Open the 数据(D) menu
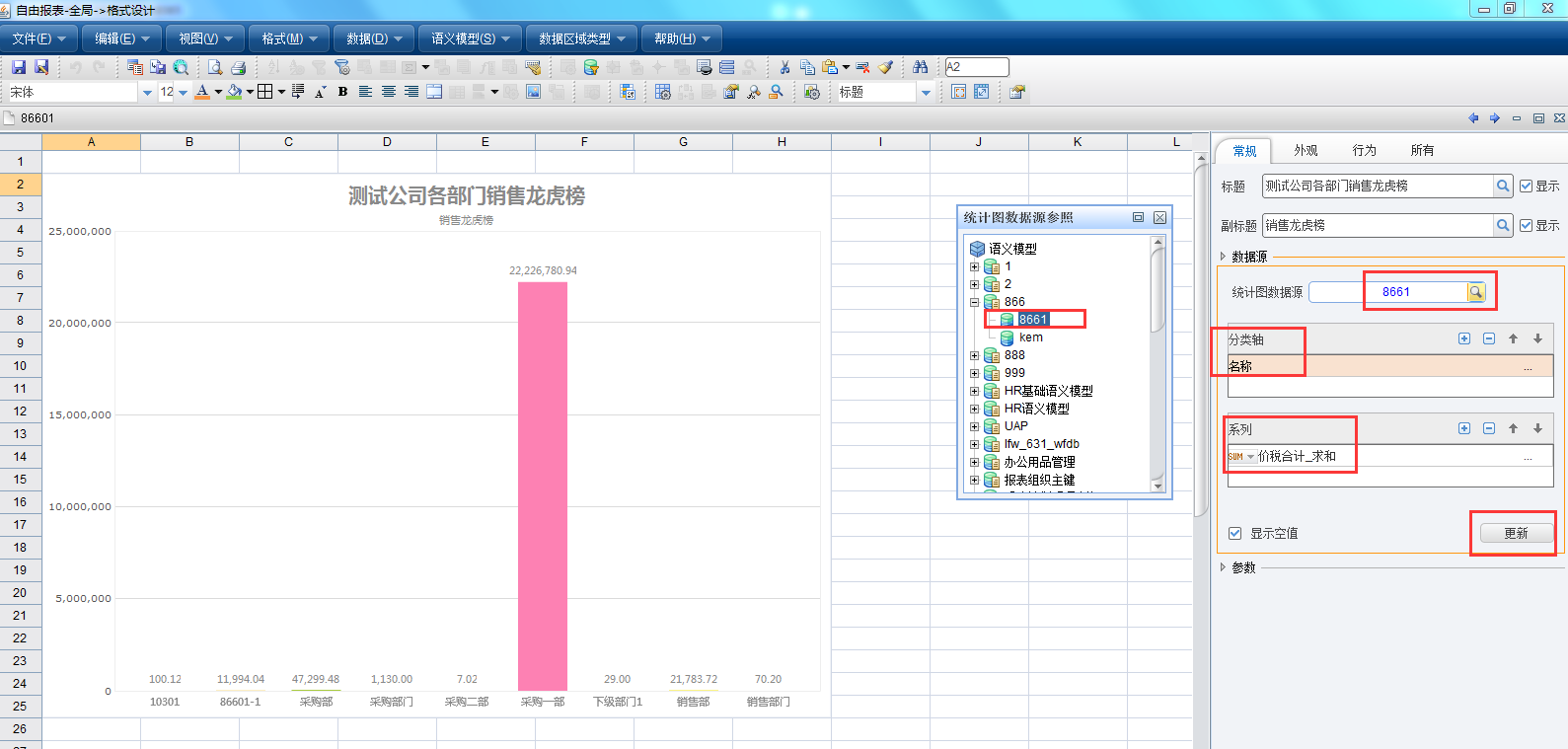Screen dimensions: 1568x749 (x=373, y=38)
